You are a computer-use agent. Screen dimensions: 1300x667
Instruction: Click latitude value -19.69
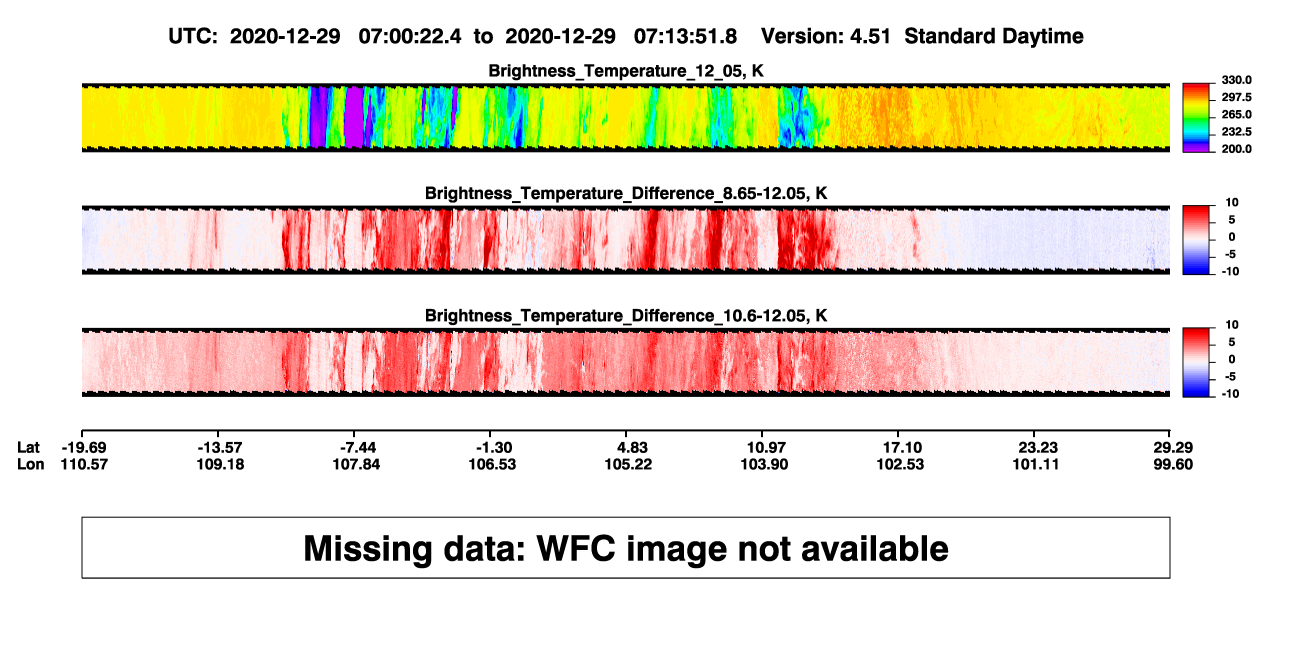click(x=84, y=447)
